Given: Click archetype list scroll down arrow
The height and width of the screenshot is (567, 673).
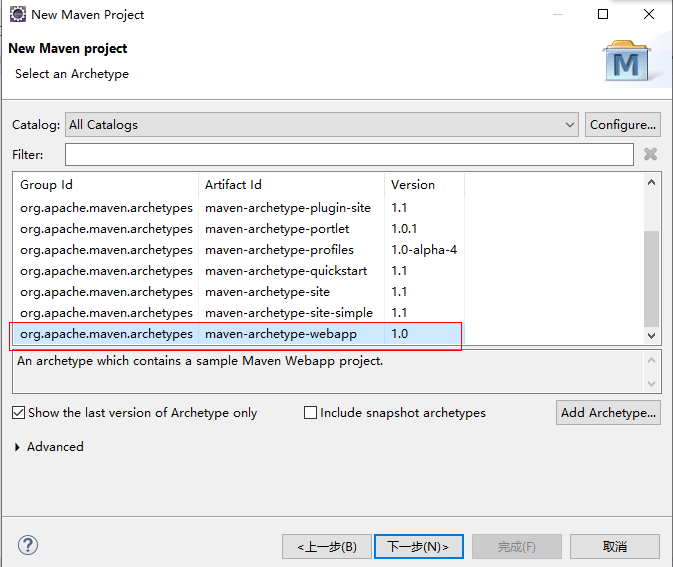Looking at the screenshot, I should click(x=651, y=335).
